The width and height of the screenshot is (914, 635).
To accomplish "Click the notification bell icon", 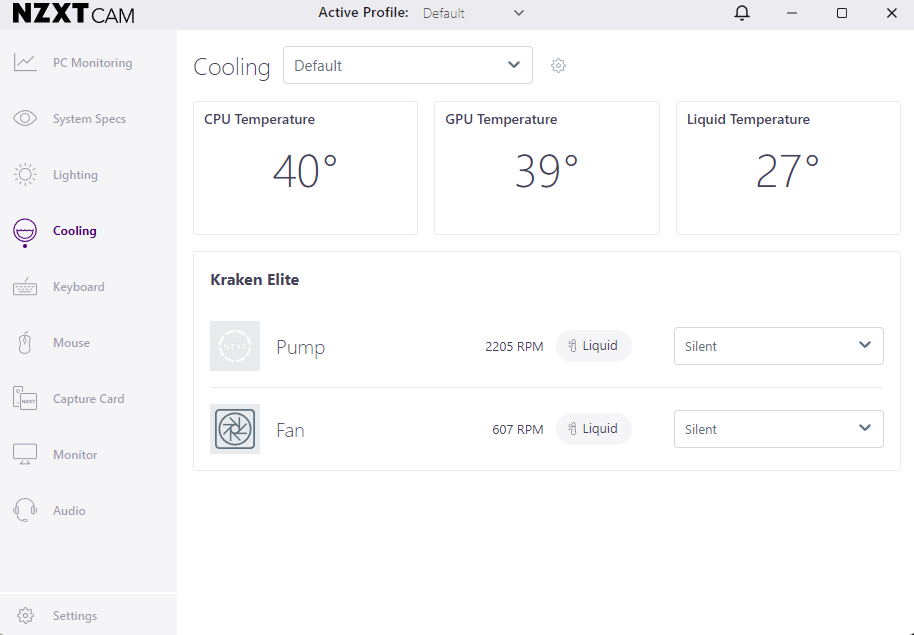I will [x=741, y=13].
